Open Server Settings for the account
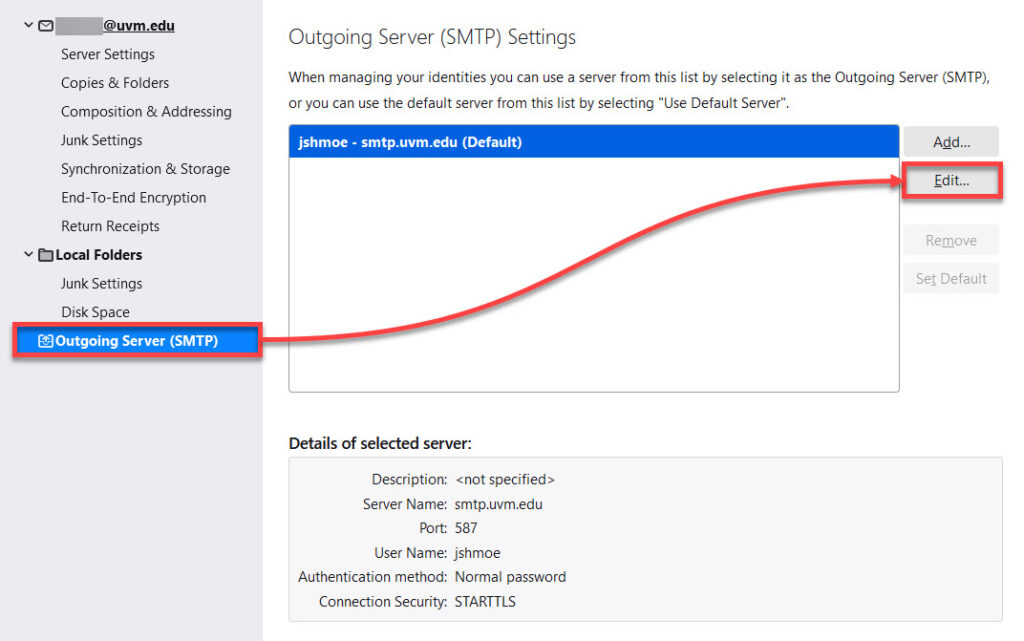This screenshot has height=641, width=1024. coord(108,54)
